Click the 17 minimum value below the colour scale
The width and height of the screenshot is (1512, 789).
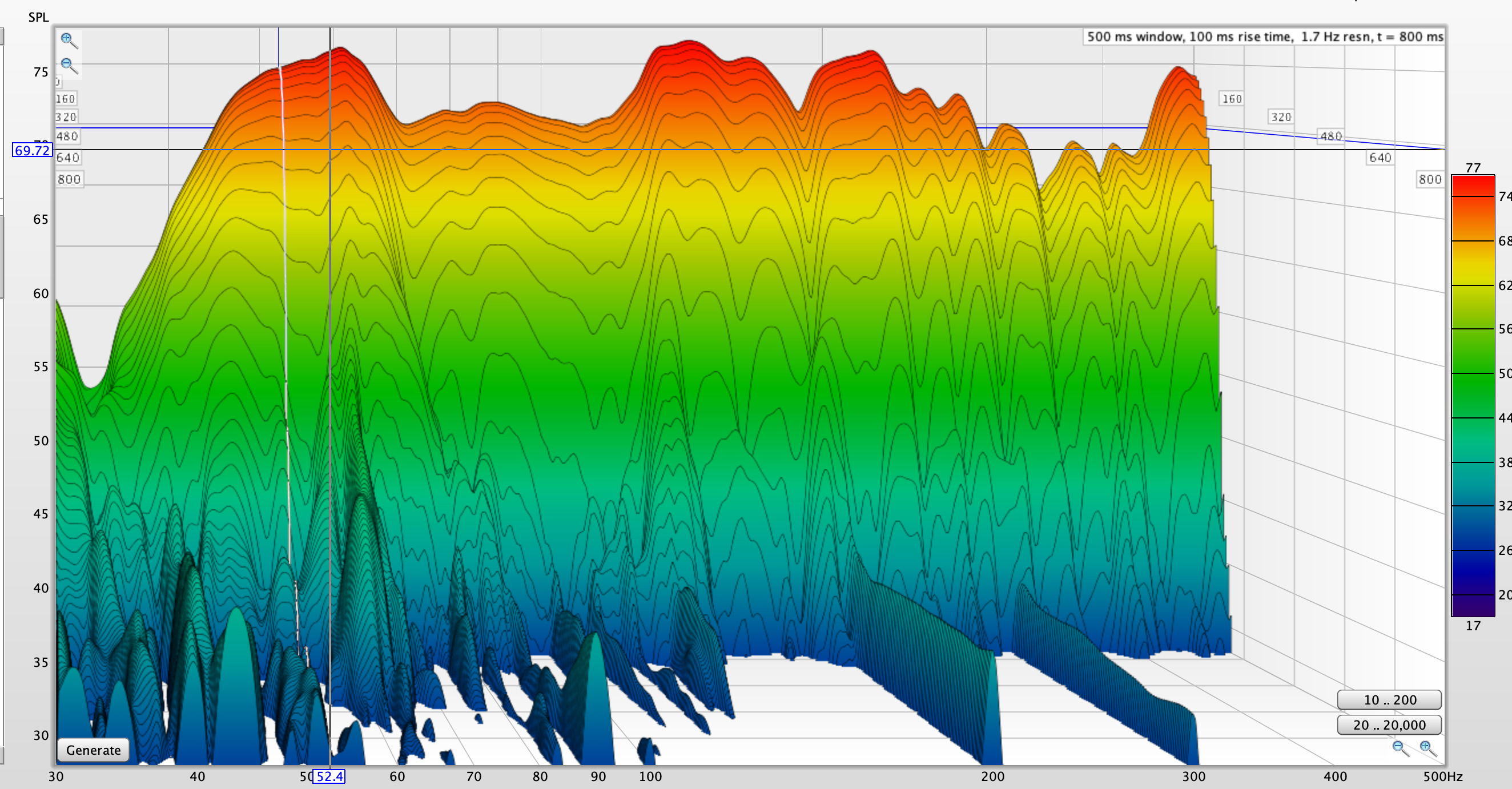[1473, 626]
